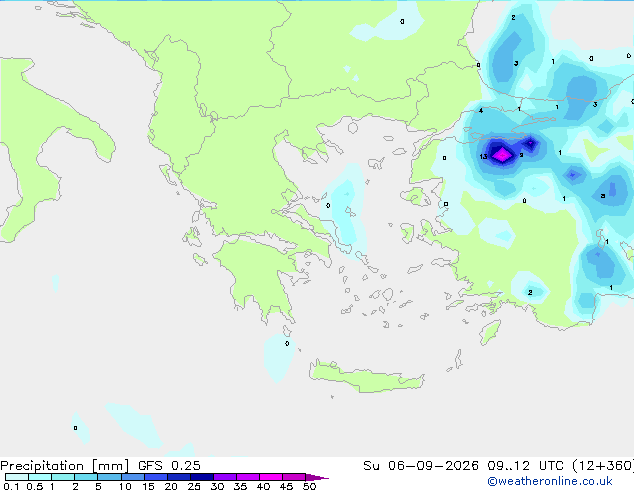Image resolution: width=634 pixels, height=490 pixels.
Task: Select the 20–25 mm legend swatch
Action: pyautogui.click(x=178, y=477)
